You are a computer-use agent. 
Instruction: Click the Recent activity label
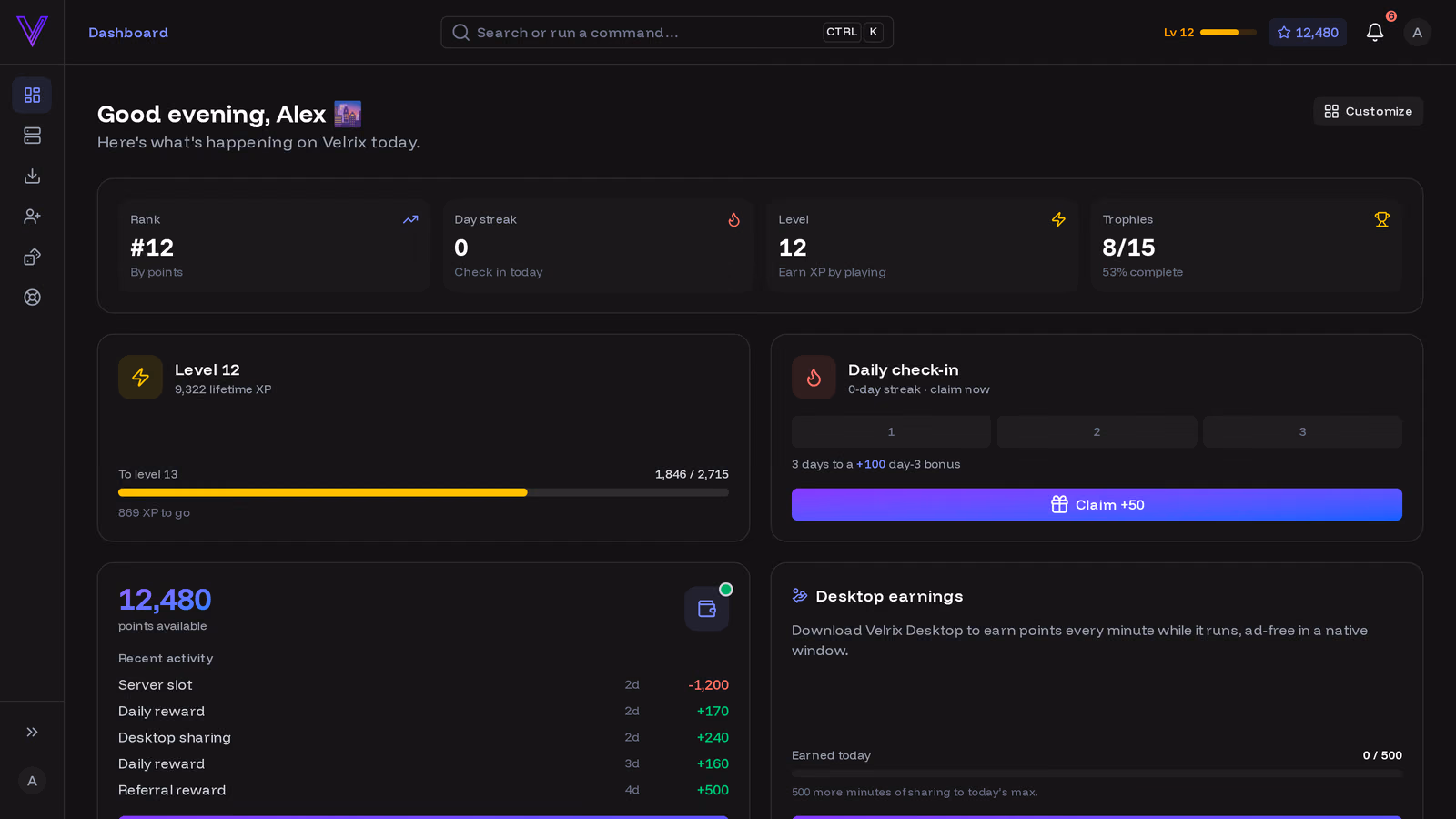166,658
